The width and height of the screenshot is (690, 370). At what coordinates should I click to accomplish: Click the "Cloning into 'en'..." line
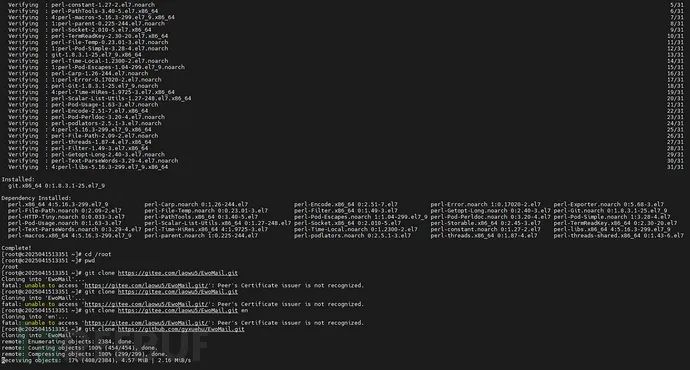[x=35, y=317]
